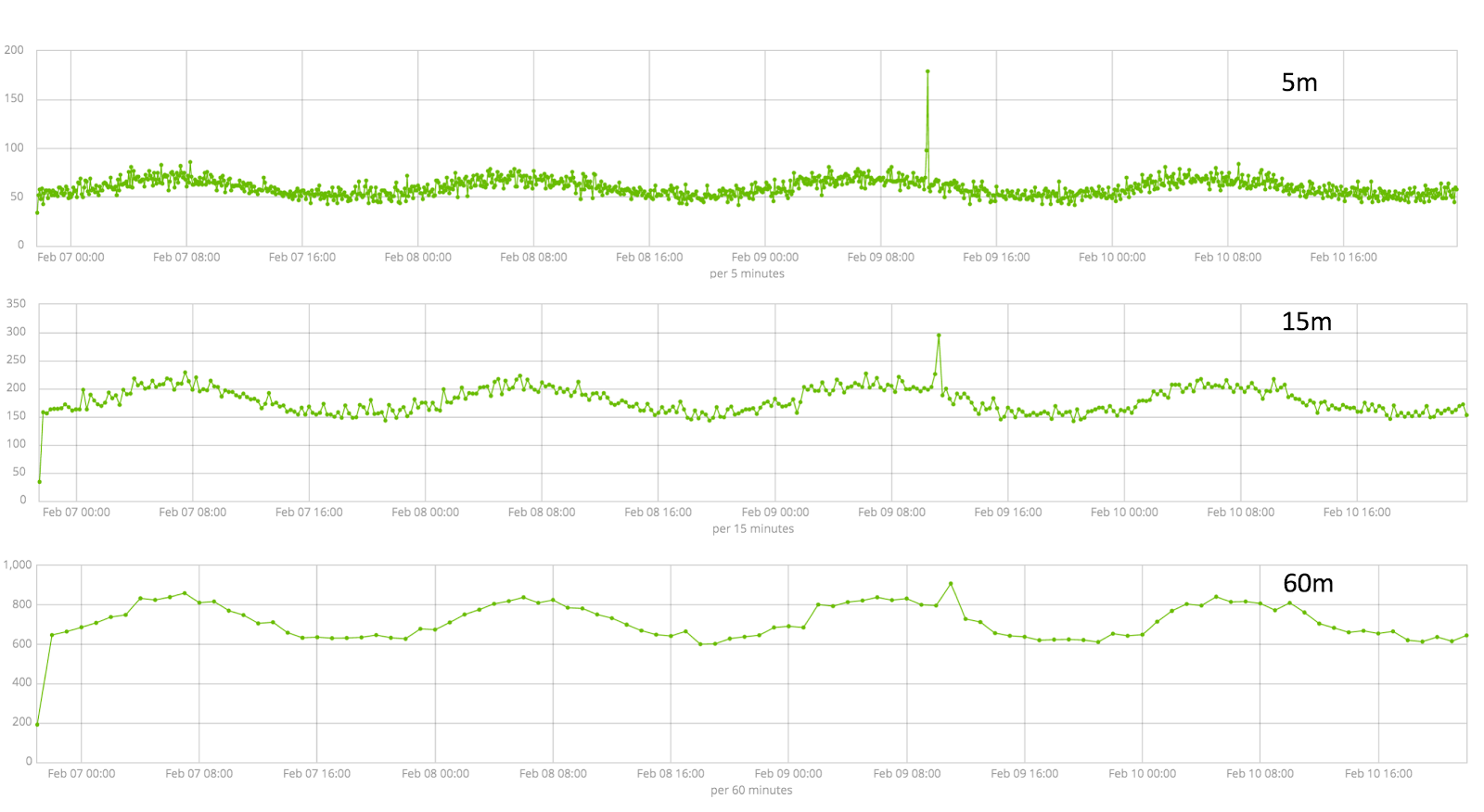Screen dimensions: 1484x812
Task: Click "Feb 09 08:00" under the 5-minute chart
Action: pyautogui.click(x=880, y=257)
